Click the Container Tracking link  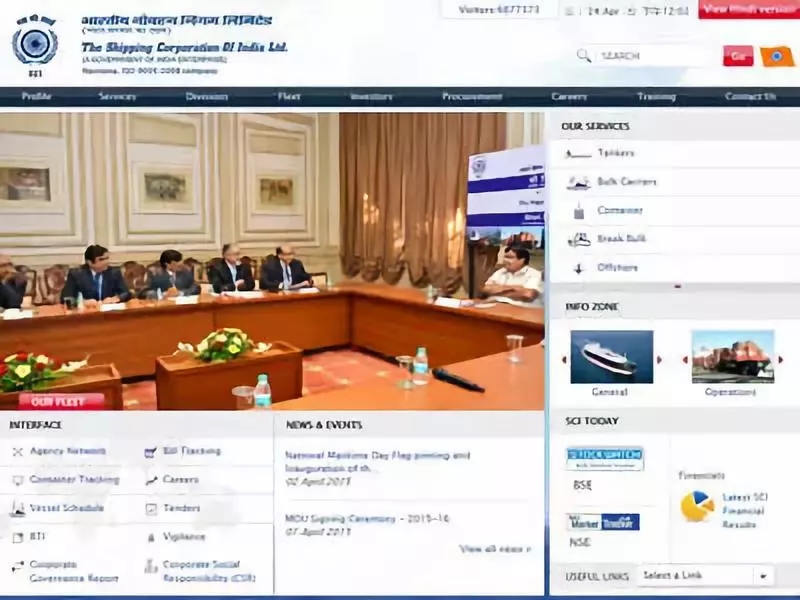pos(74,480)
